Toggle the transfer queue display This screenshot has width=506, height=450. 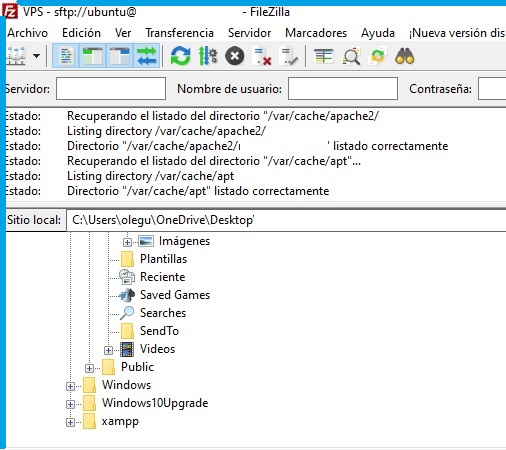[147, 56]
